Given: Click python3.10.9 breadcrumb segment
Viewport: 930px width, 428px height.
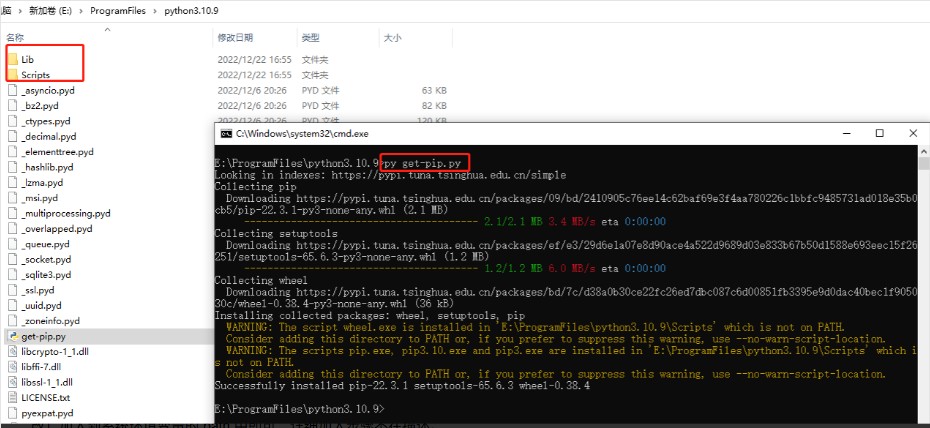Looking at the screenshot, I should pos(192,9).
